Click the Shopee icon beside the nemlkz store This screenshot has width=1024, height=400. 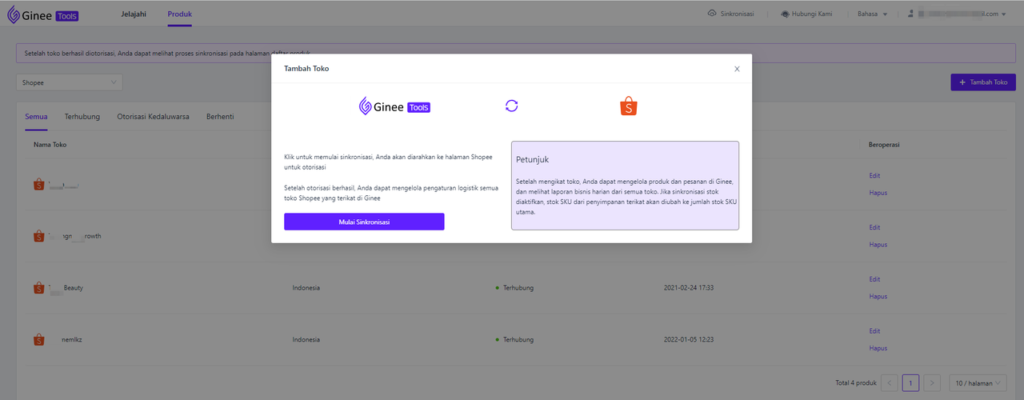39,340
